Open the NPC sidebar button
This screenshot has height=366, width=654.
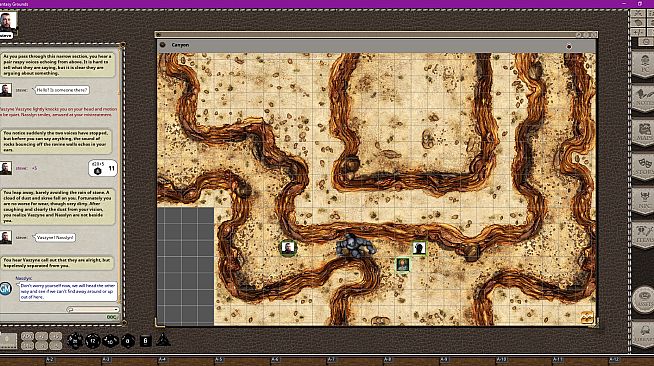(x=644, y=201)
